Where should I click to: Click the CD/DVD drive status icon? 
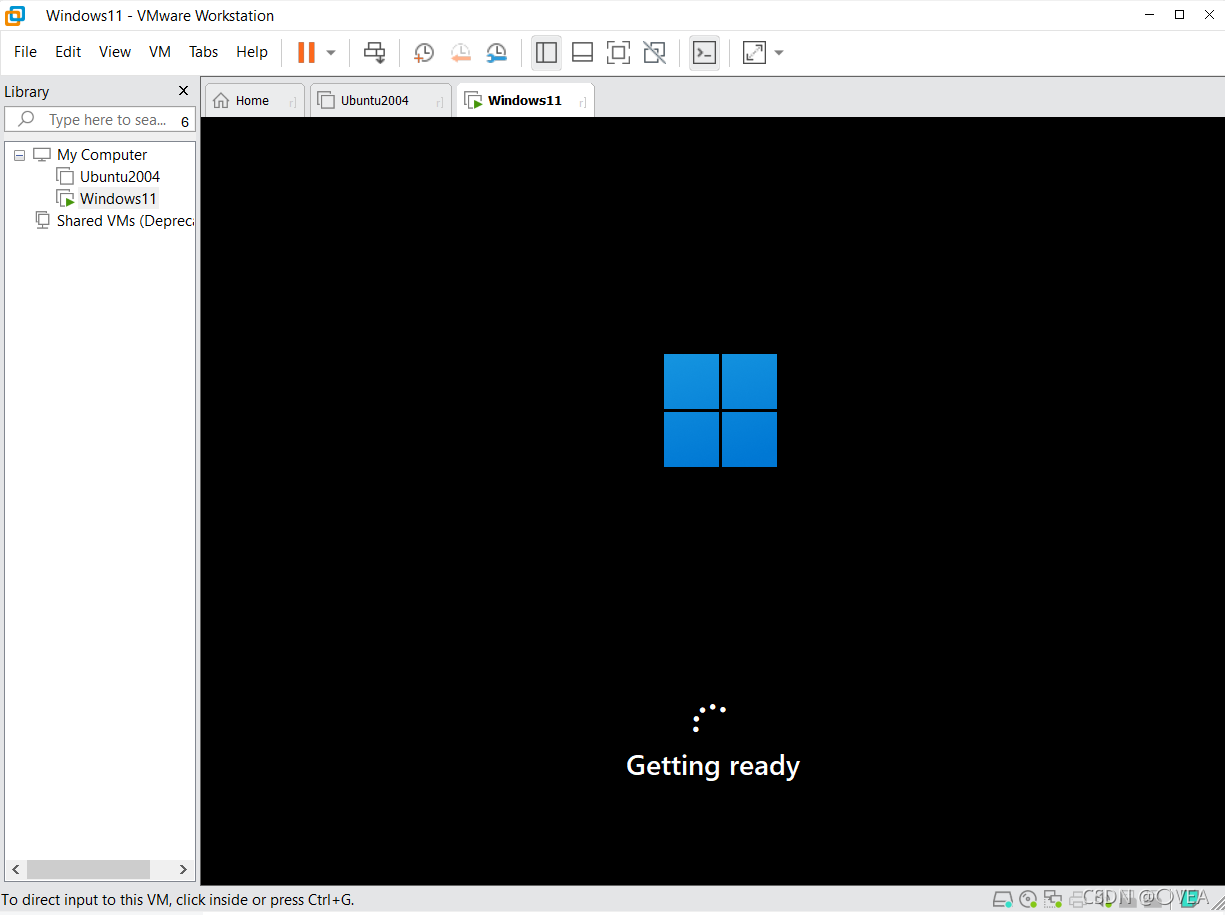point(1028,899)
